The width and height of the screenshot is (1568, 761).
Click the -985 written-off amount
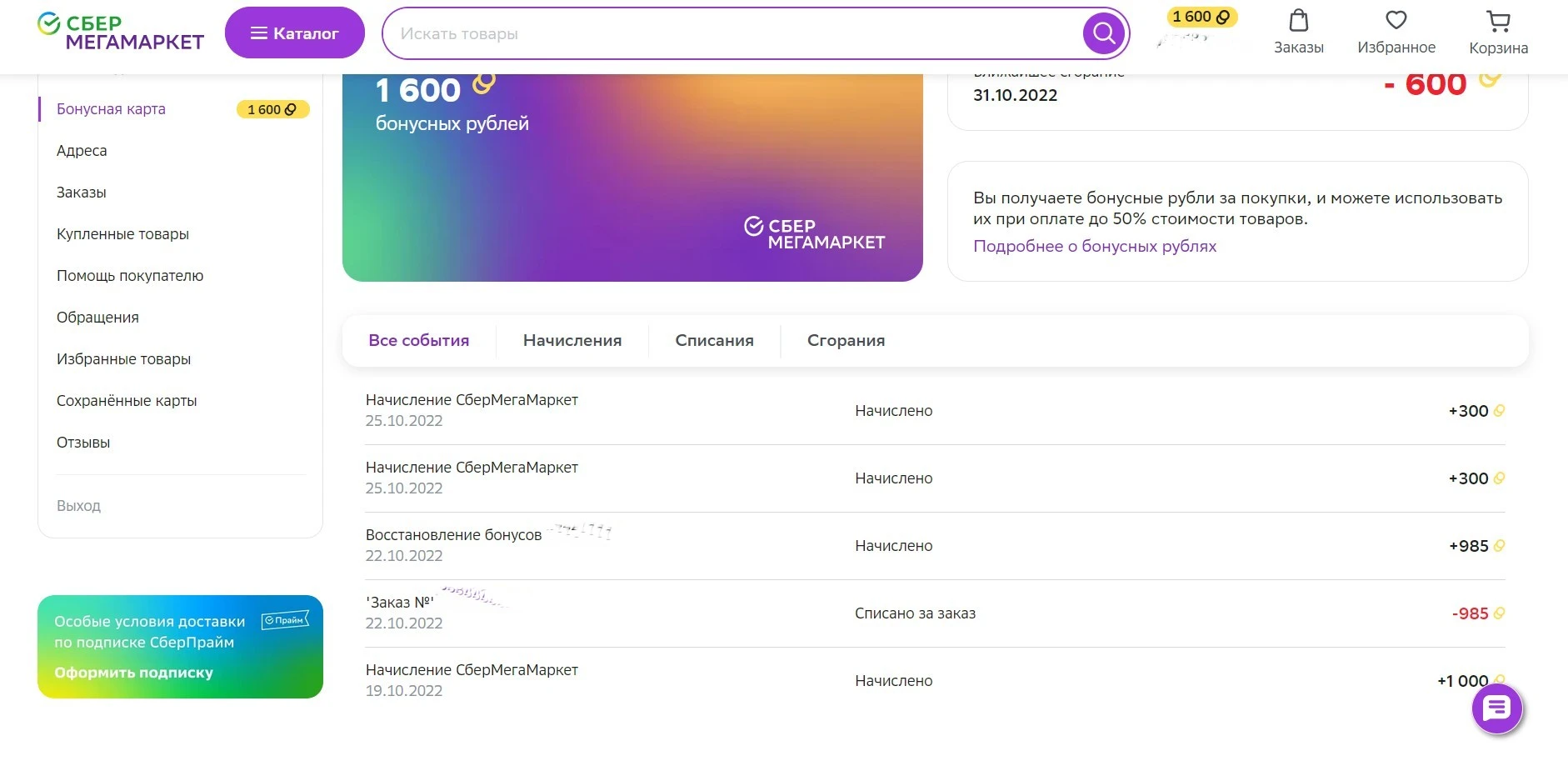click(1470, 613)
